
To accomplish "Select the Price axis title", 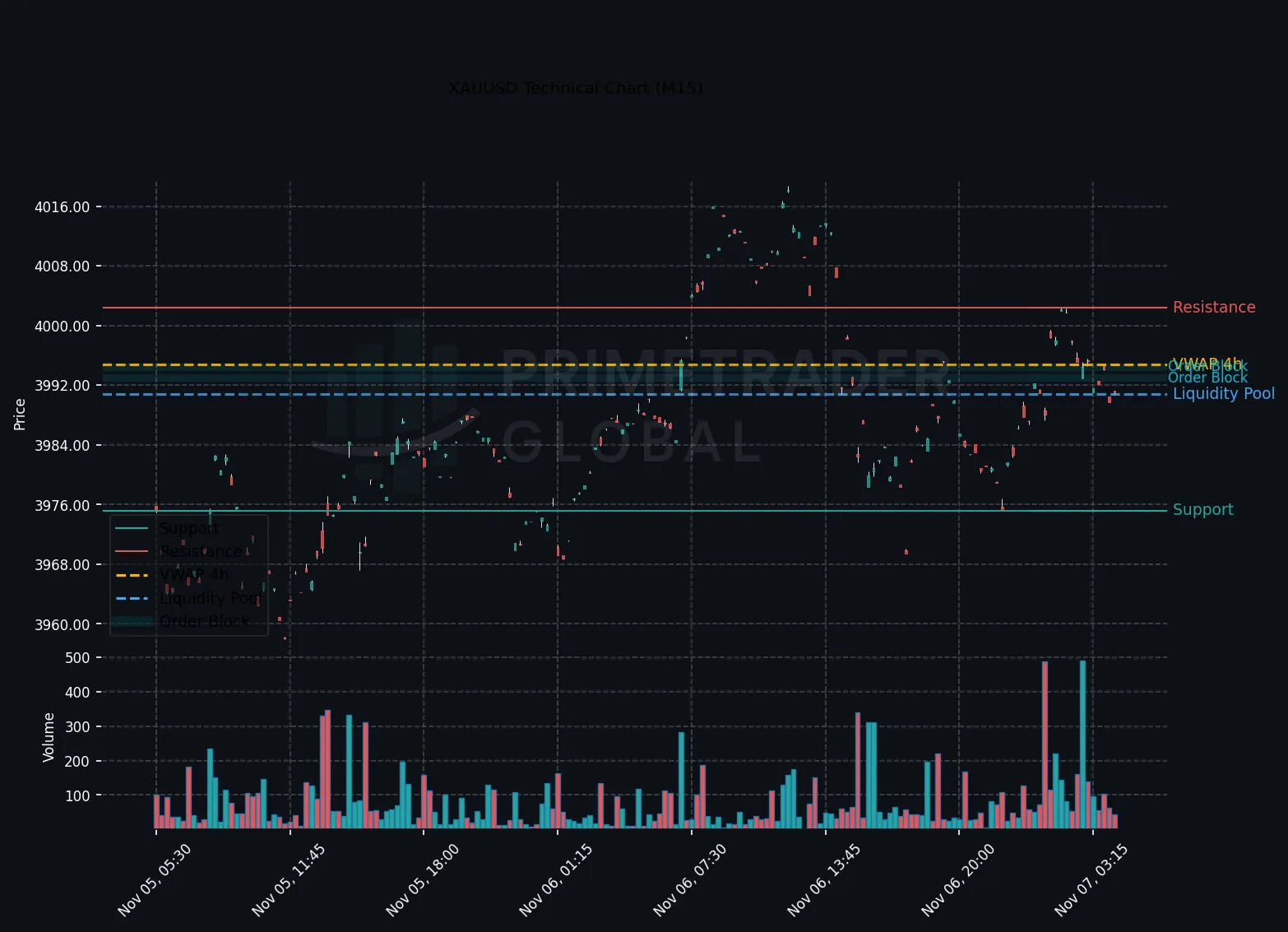I will [x=20, y=414].
